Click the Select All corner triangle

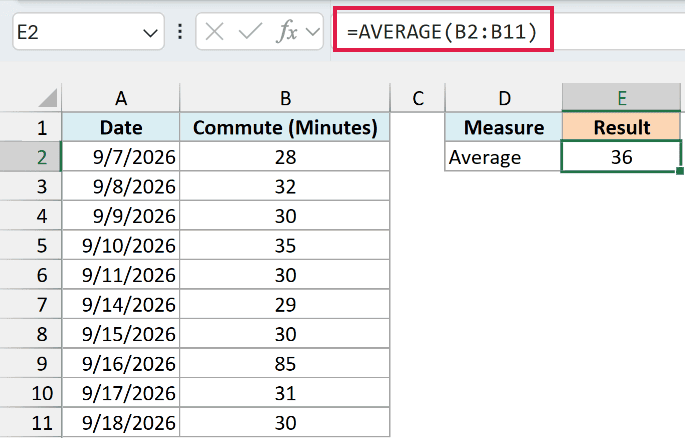coord(48,98)
